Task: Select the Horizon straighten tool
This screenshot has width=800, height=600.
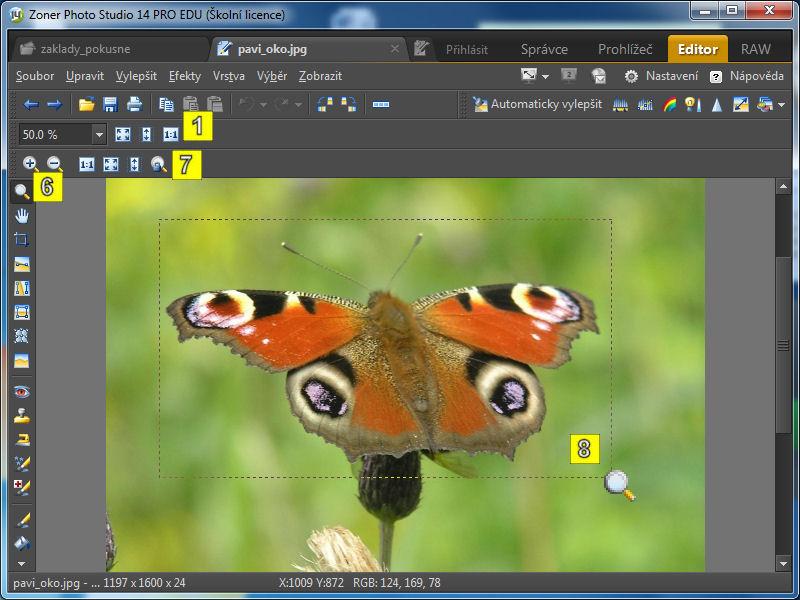Action: tap(21, 264)
